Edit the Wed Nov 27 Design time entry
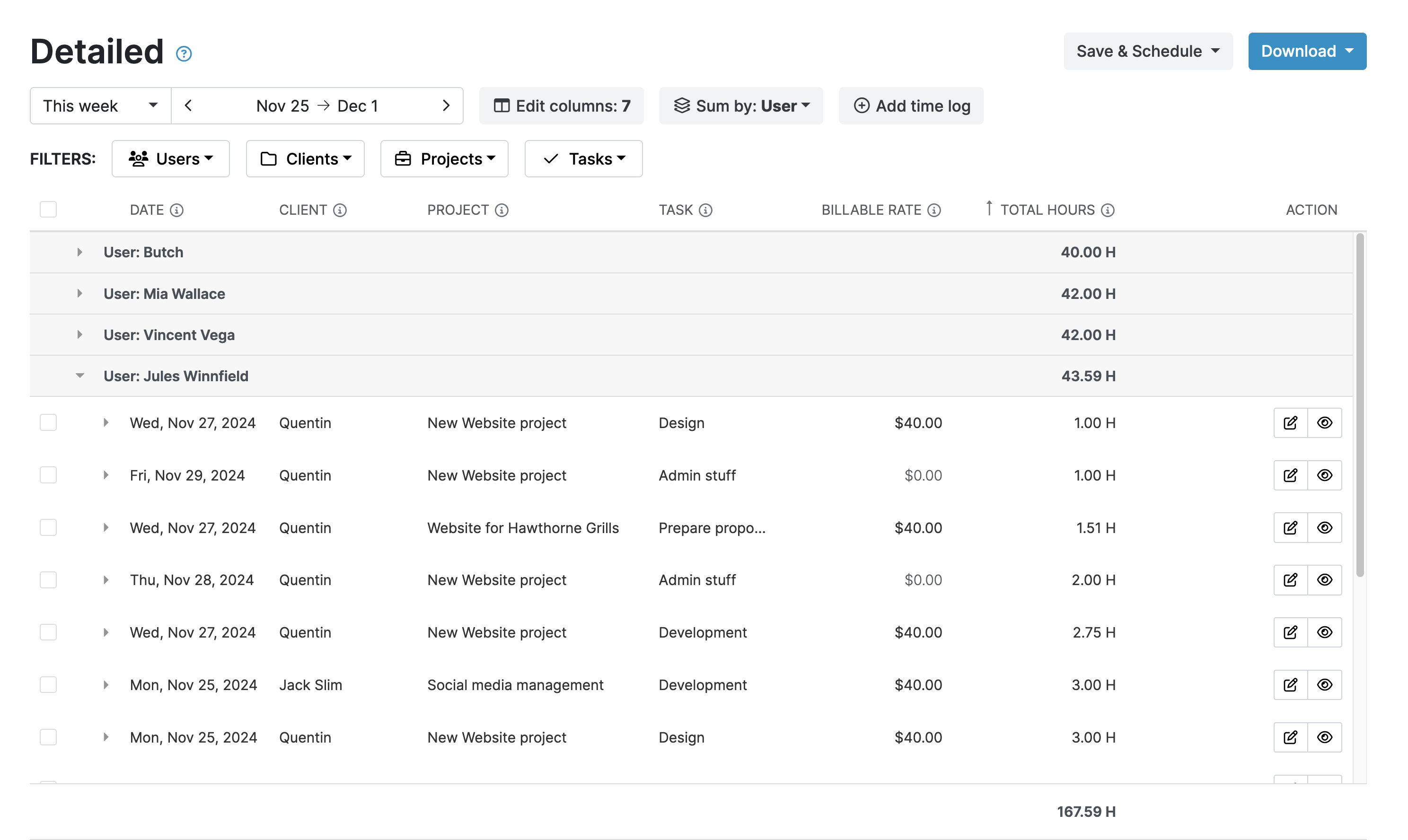This screenshot has width=1408, height=840. (1290, 422)
